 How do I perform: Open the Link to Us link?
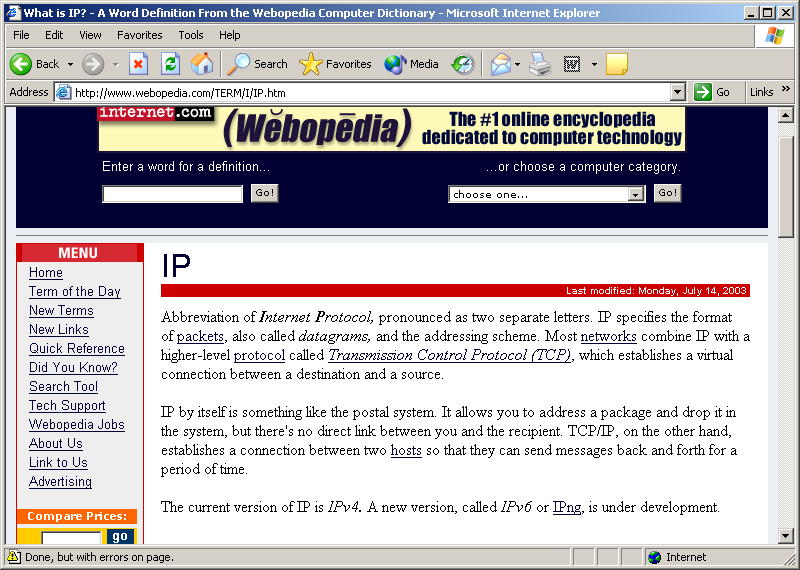[x=58, y=462]
